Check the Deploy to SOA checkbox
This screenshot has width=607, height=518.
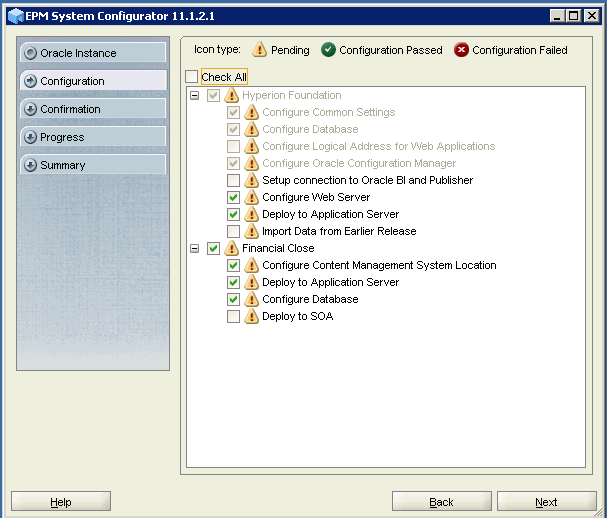pyautogui.click(x=233, y=316)
